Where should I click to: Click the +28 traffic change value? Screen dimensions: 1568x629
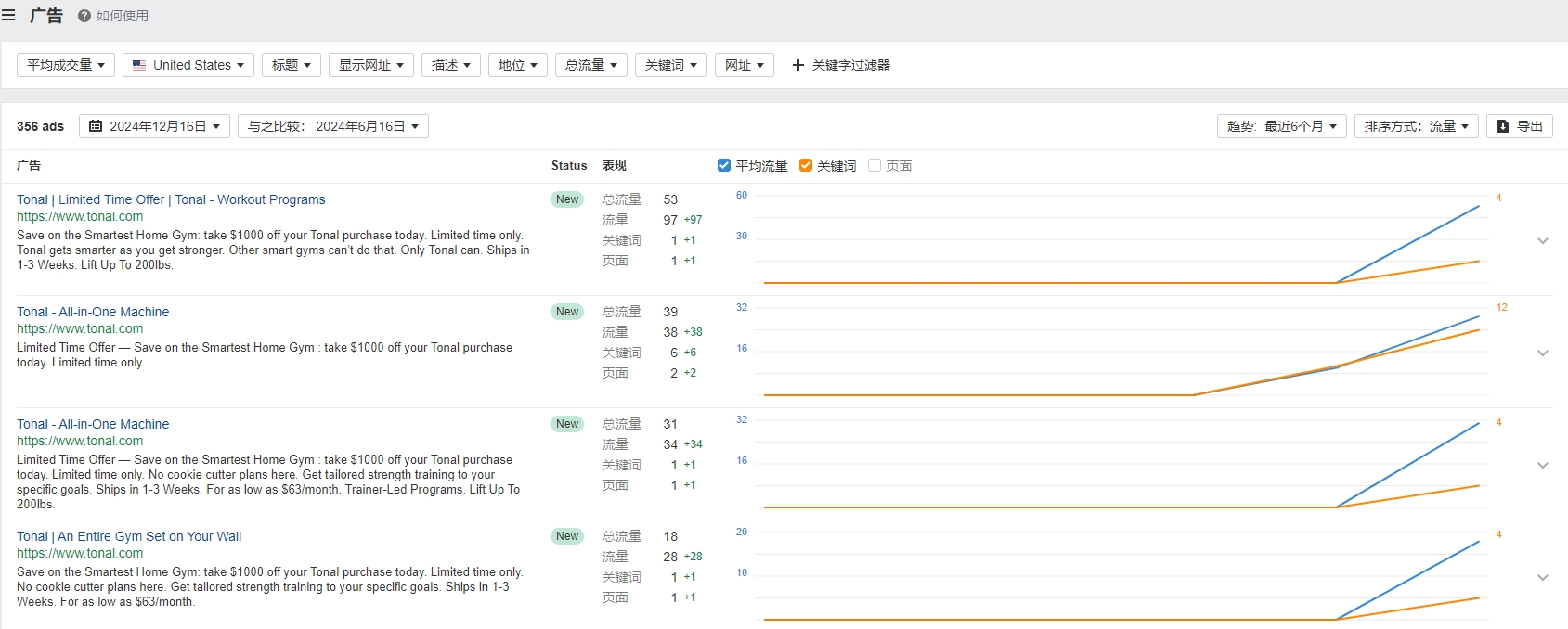coord(693,557)
